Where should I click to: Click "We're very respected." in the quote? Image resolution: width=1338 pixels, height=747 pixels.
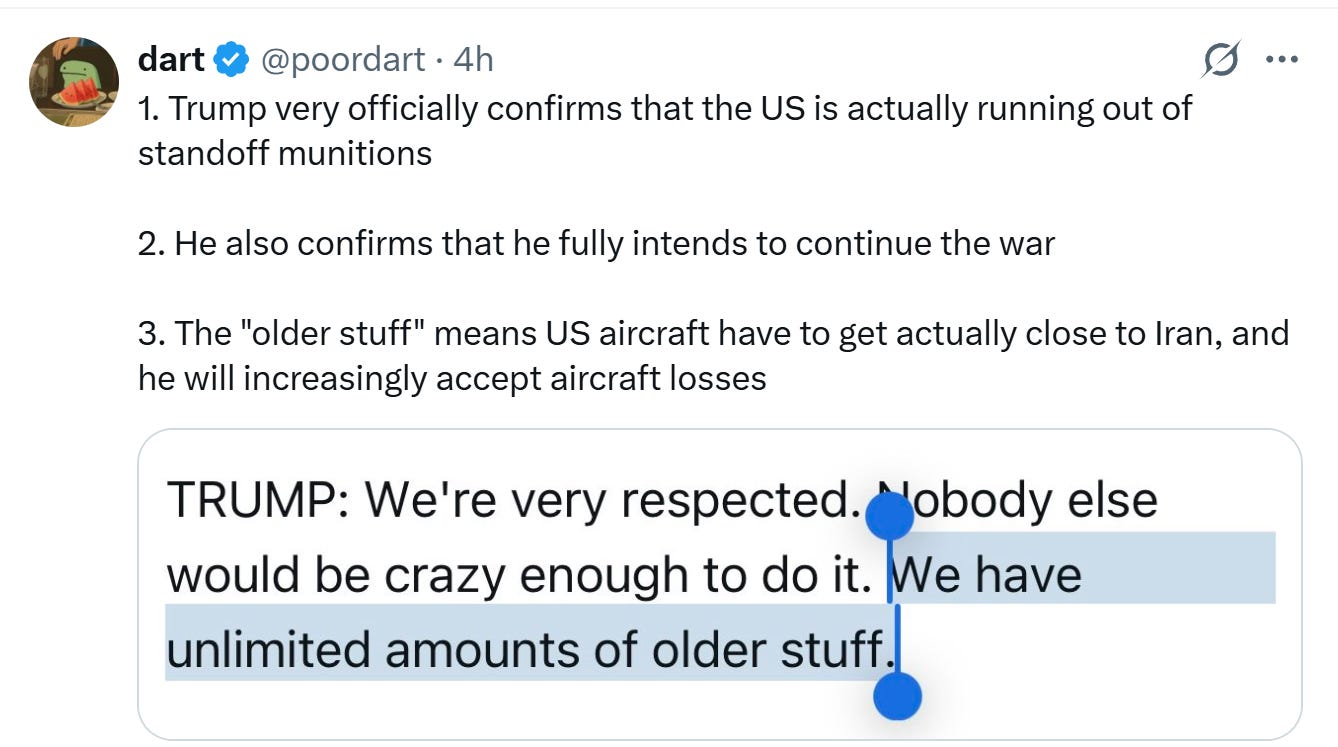pyautogui.click(x=613, y=502)
